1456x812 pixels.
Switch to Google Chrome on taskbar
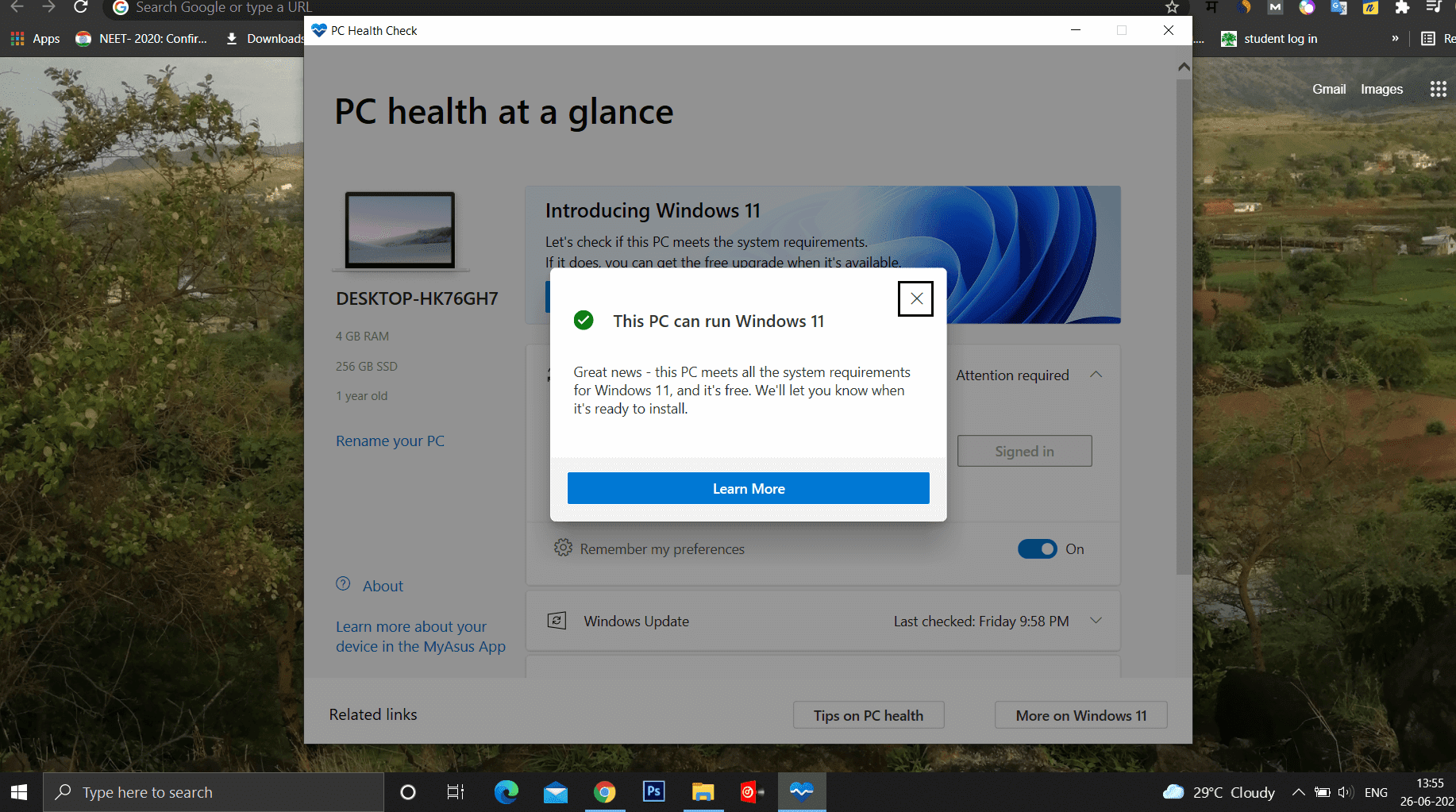(x=605, y=792)
